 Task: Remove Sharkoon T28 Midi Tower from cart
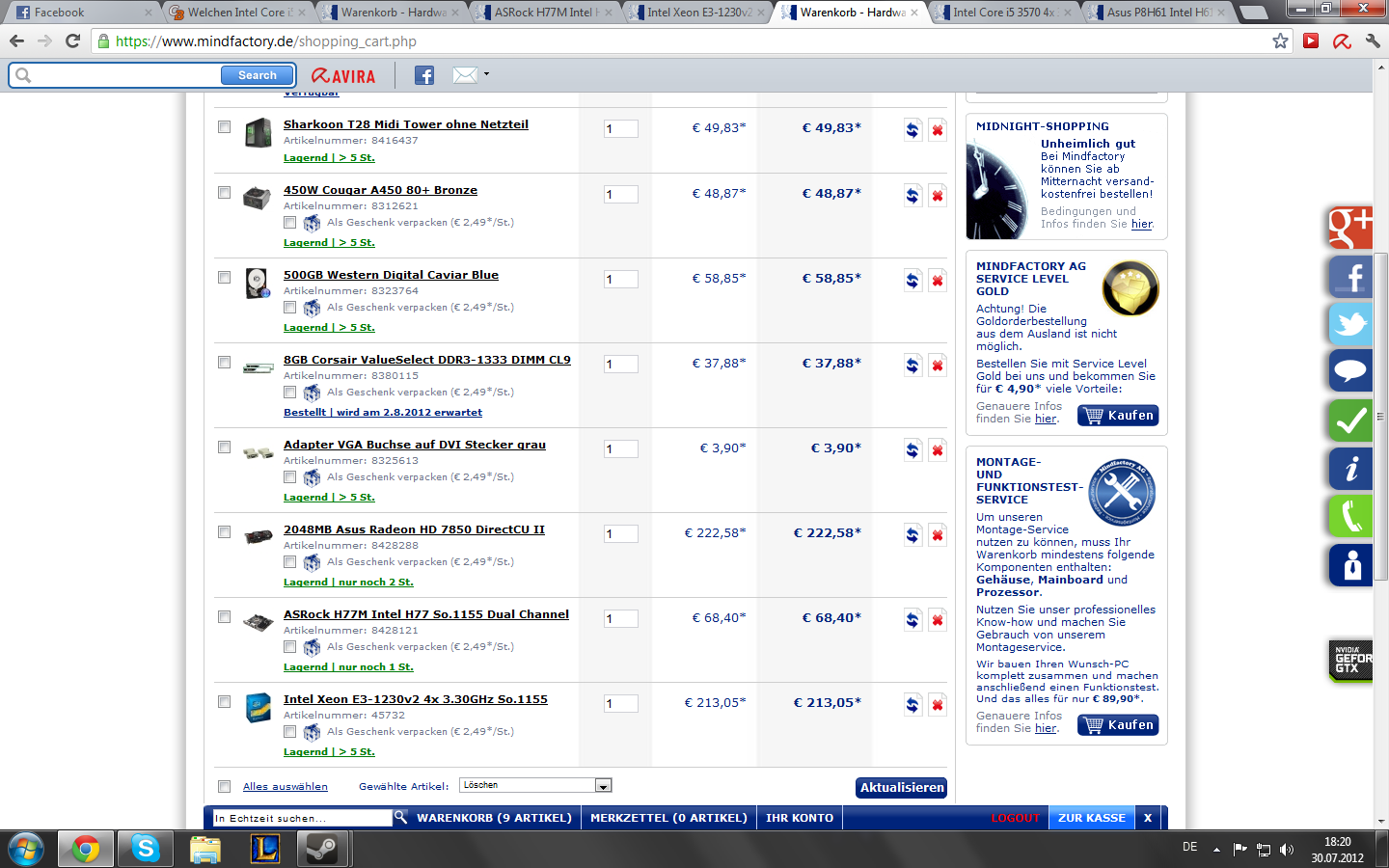click(x=937, y=130)
